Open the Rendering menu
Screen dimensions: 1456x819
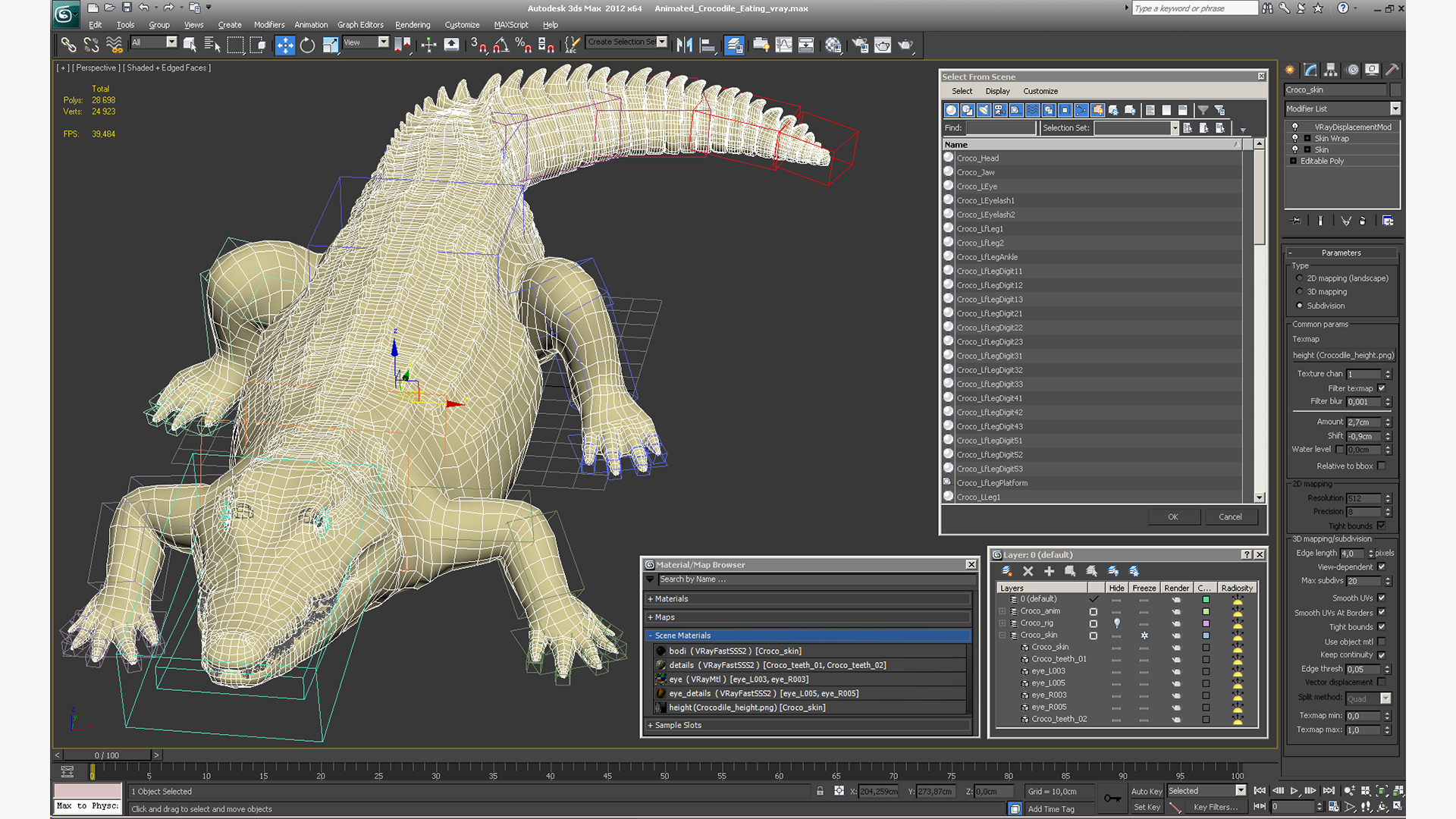[413, 25]
